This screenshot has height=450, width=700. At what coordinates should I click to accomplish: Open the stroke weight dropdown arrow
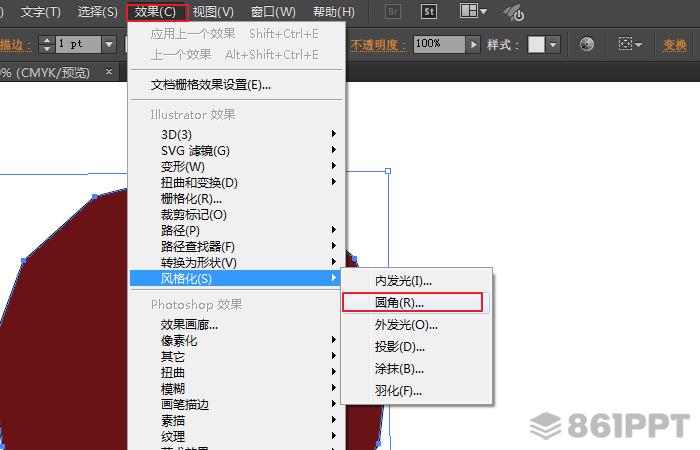click(109, 44)
